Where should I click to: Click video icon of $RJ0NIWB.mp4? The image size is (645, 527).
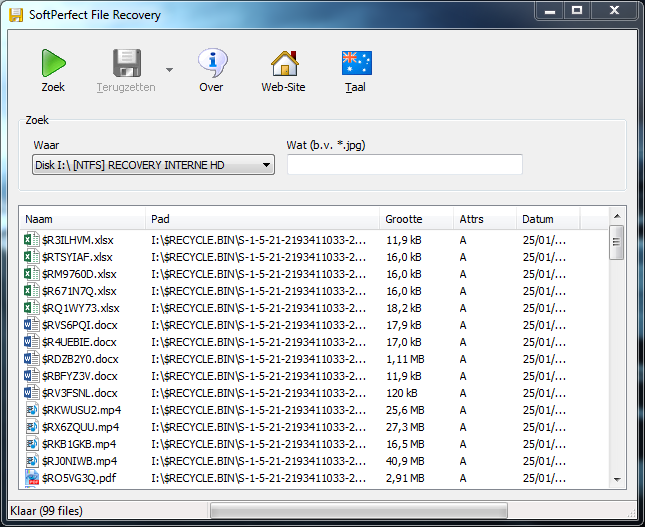pyautogui.click(x=32, y=461)
